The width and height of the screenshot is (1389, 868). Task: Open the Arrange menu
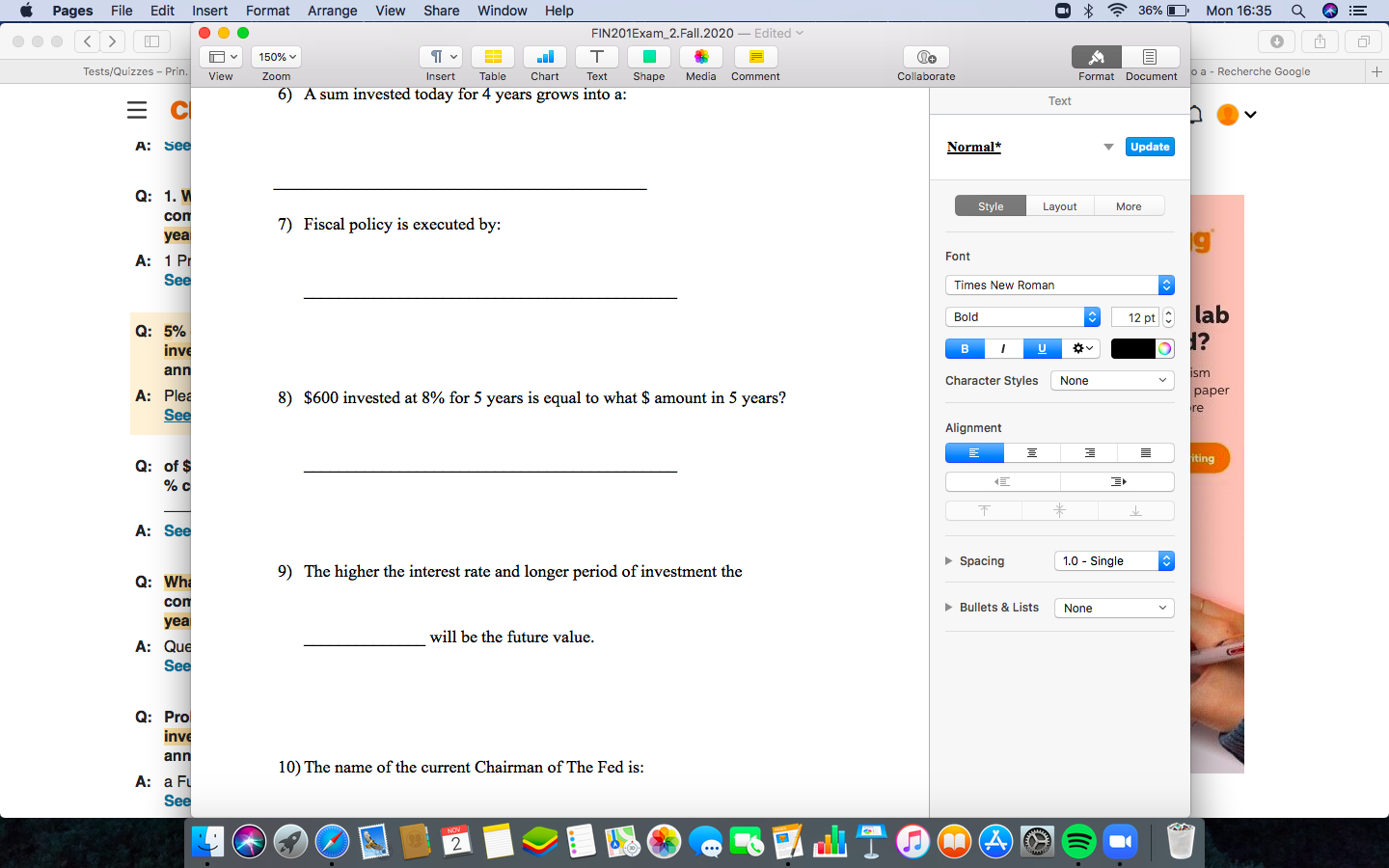(x=332, y=11)
